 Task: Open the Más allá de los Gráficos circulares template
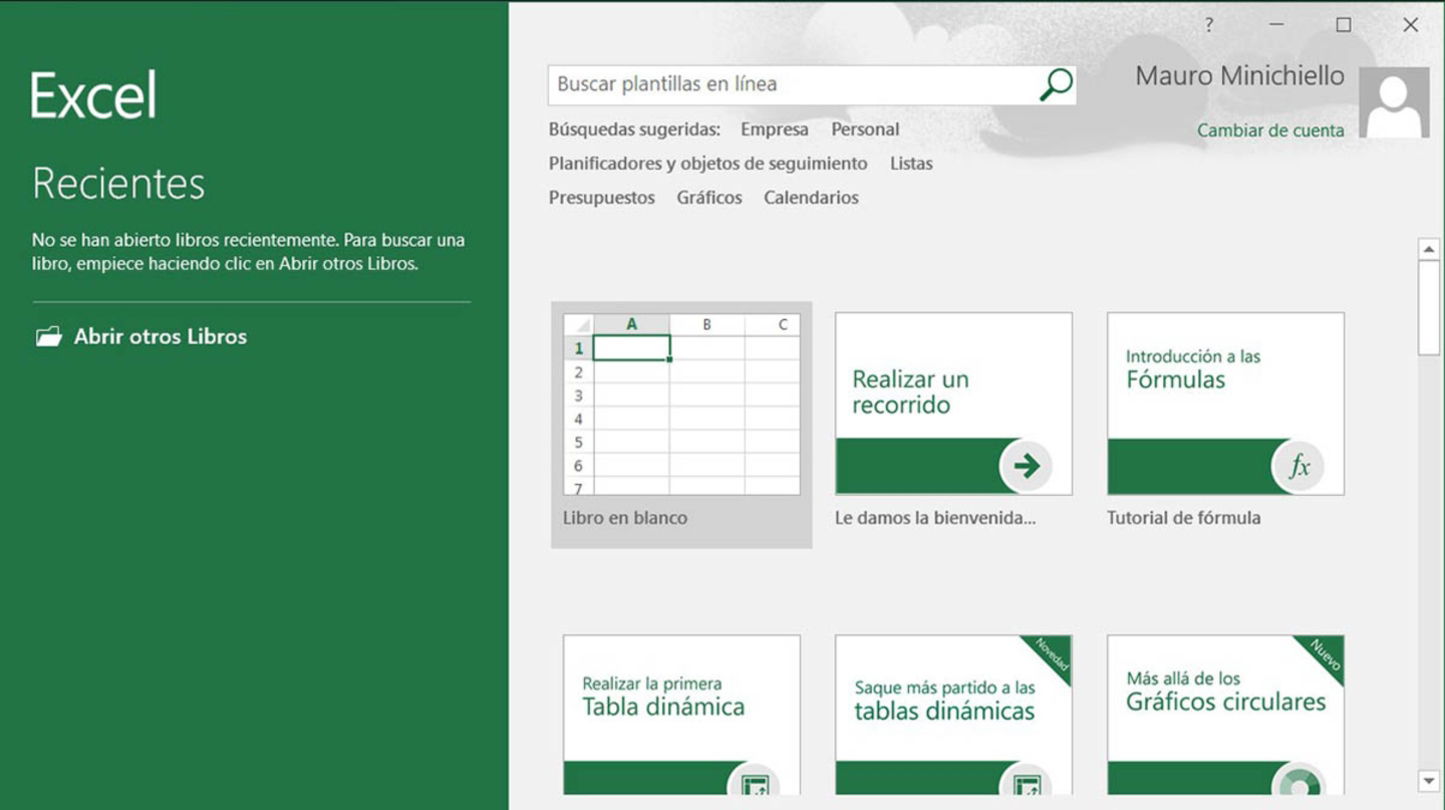click(x=1225, y=715)
